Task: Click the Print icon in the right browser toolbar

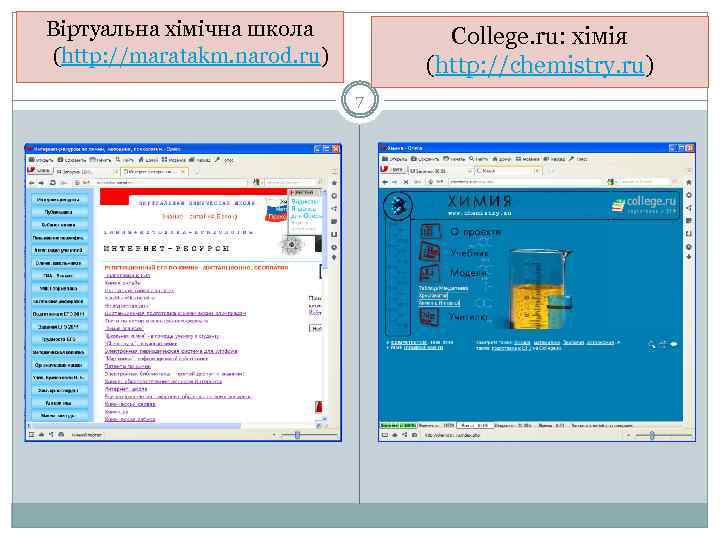Action: (445, 159)
